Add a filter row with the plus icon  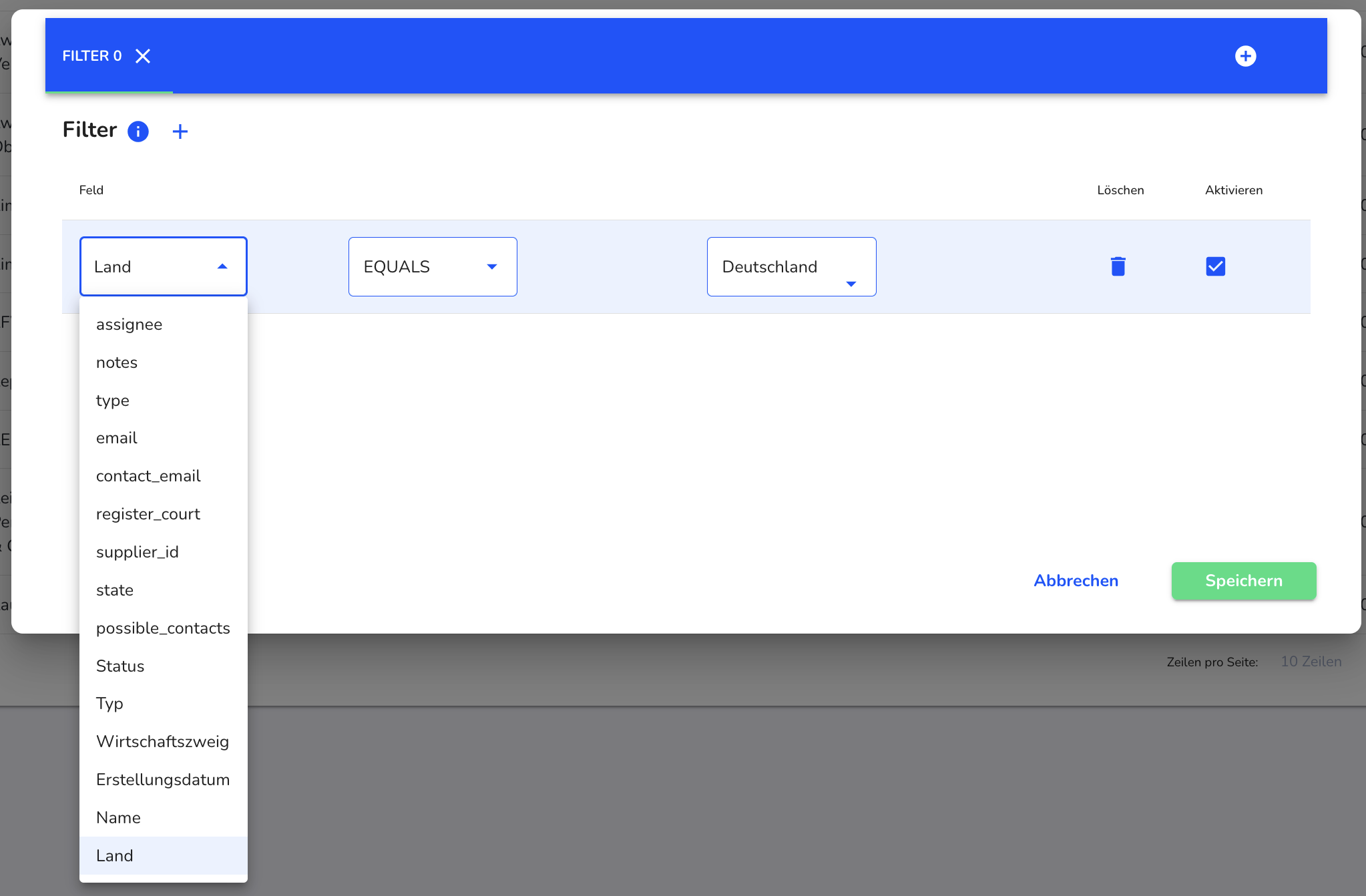click(x=180, y=132)
